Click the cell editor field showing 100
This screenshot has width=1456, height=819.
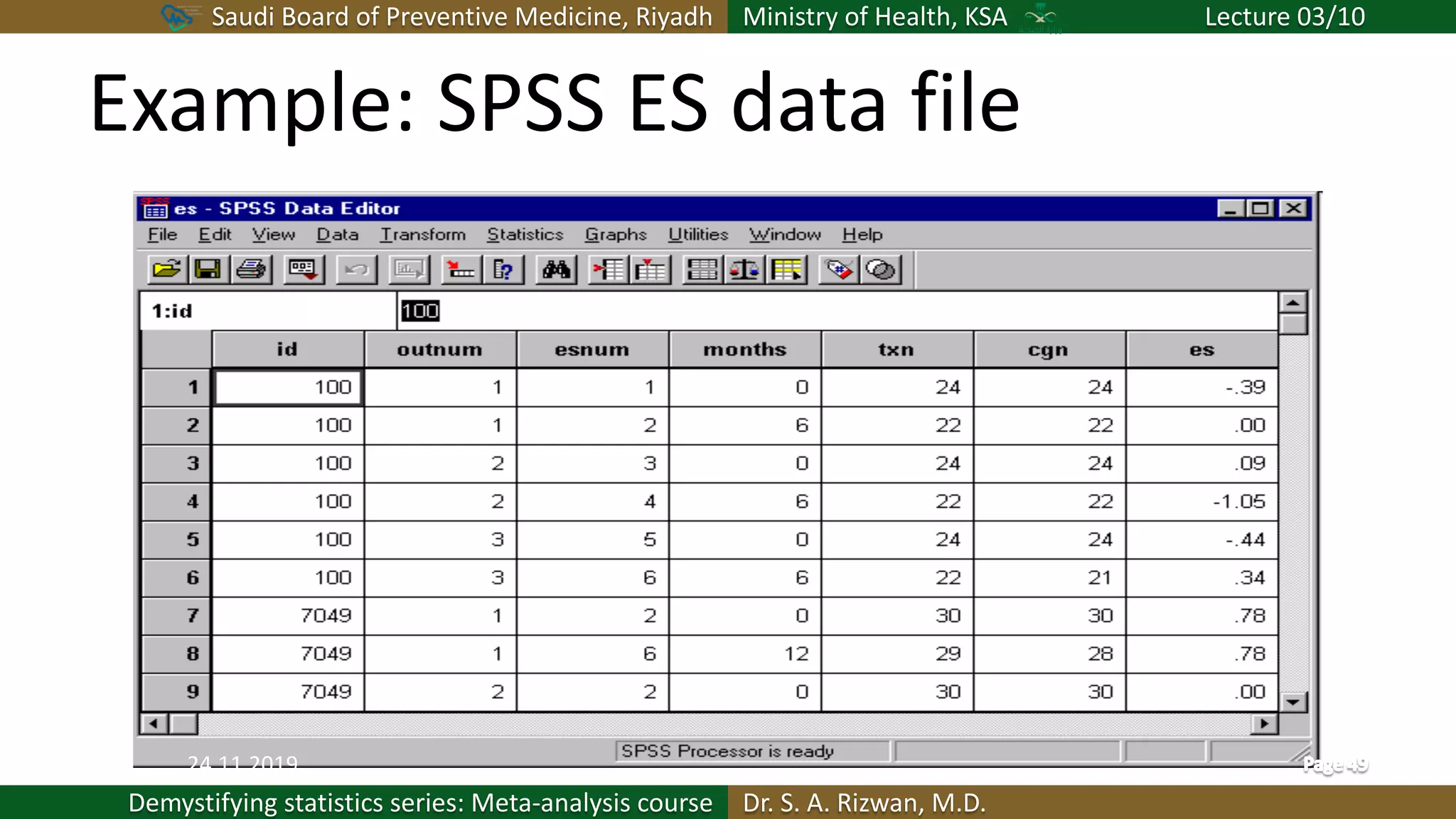(x=837, y=311)
